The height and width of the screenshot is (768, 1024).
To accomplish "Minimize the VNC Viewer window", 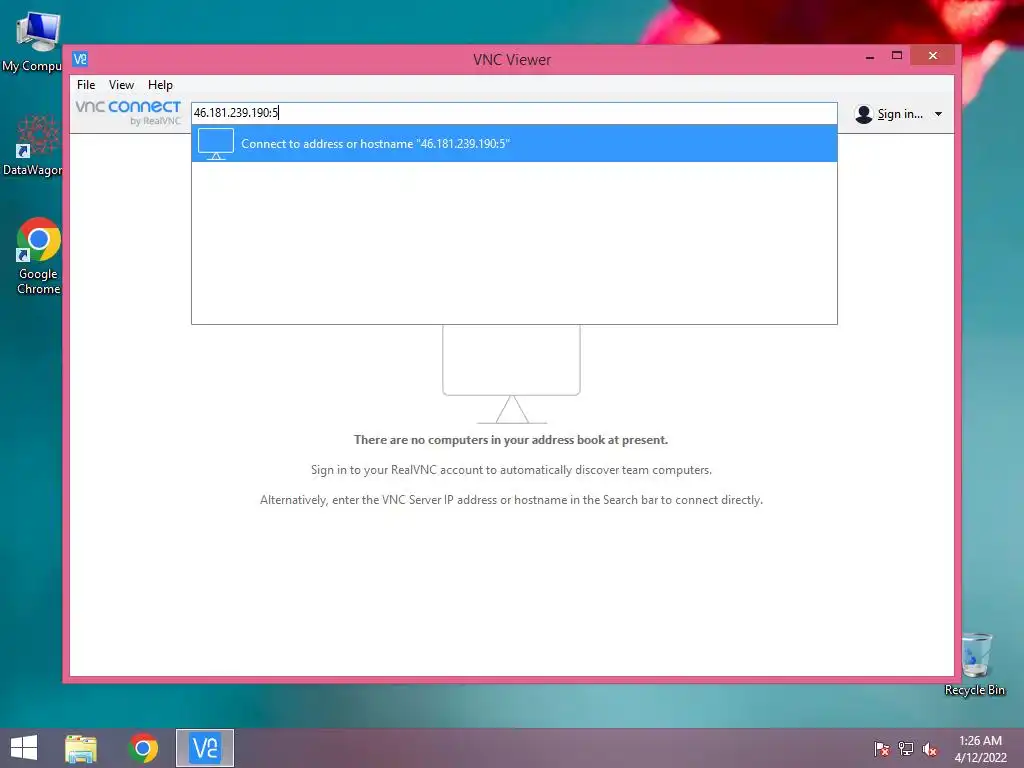I will click(x=870, y=57).
